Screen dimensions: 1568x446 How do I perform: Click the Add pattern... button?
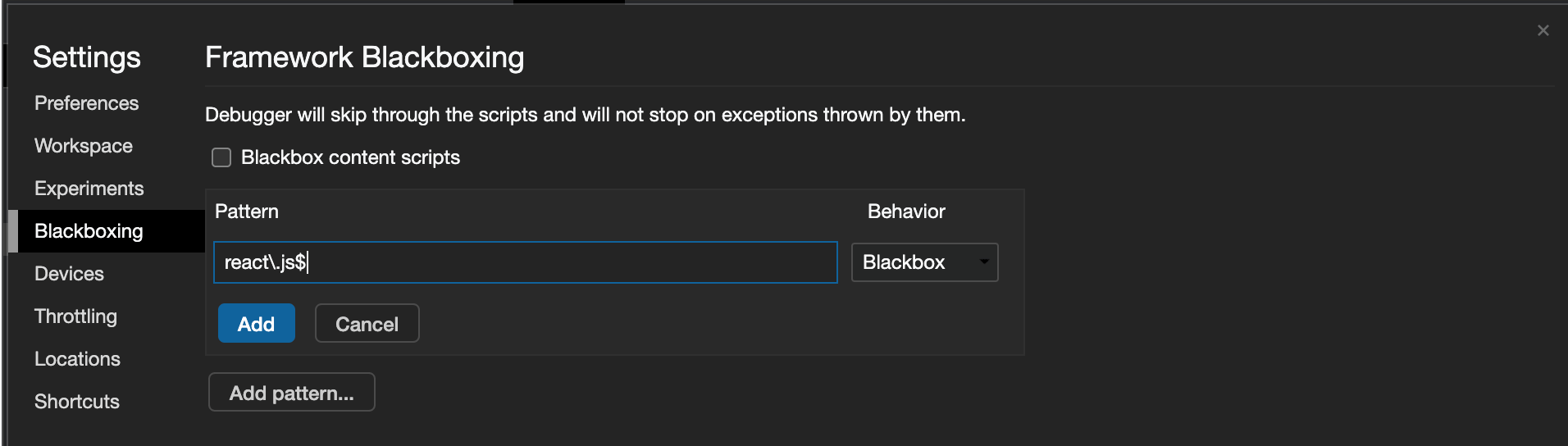291,393
